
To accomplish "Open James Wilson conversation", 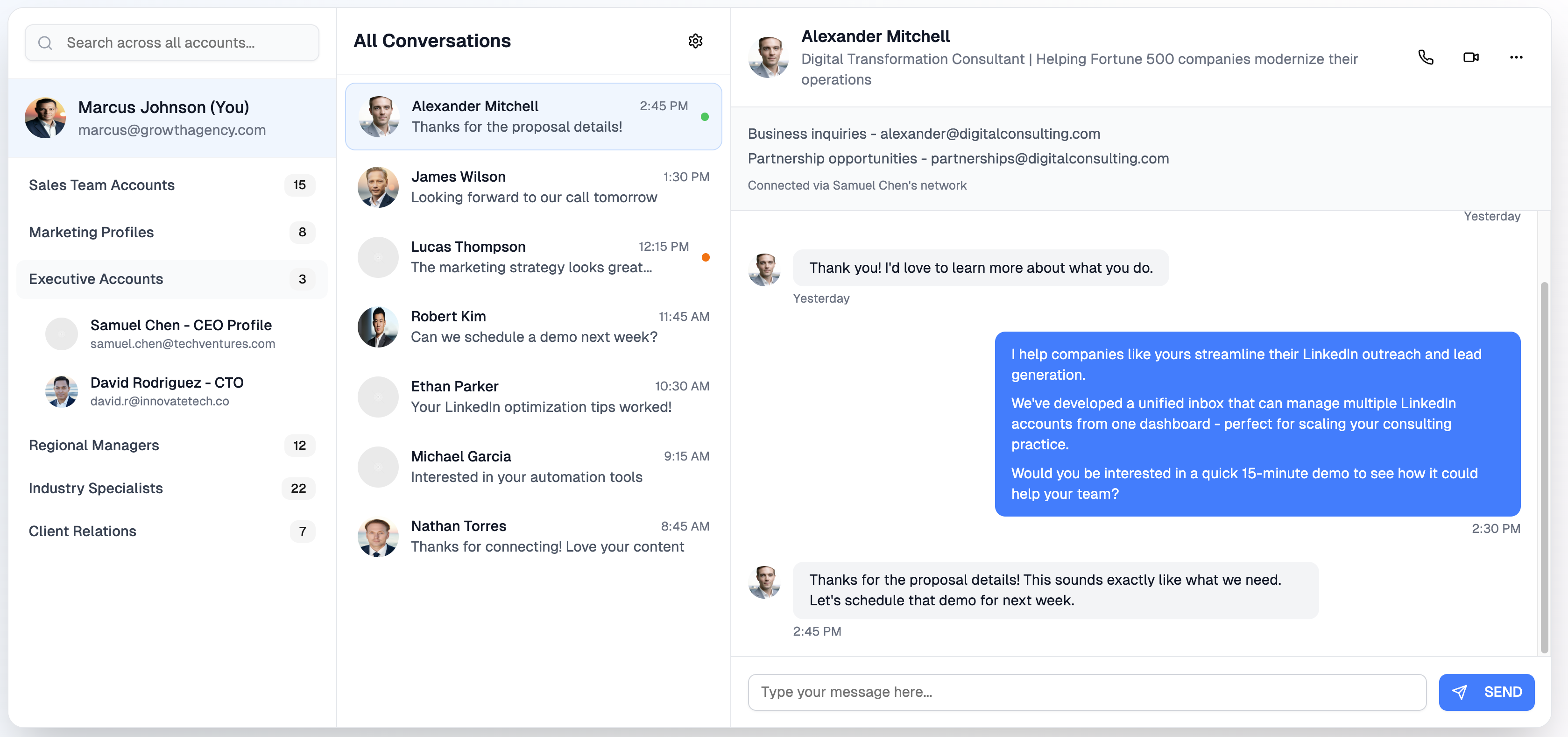I will tap(533, 187).
